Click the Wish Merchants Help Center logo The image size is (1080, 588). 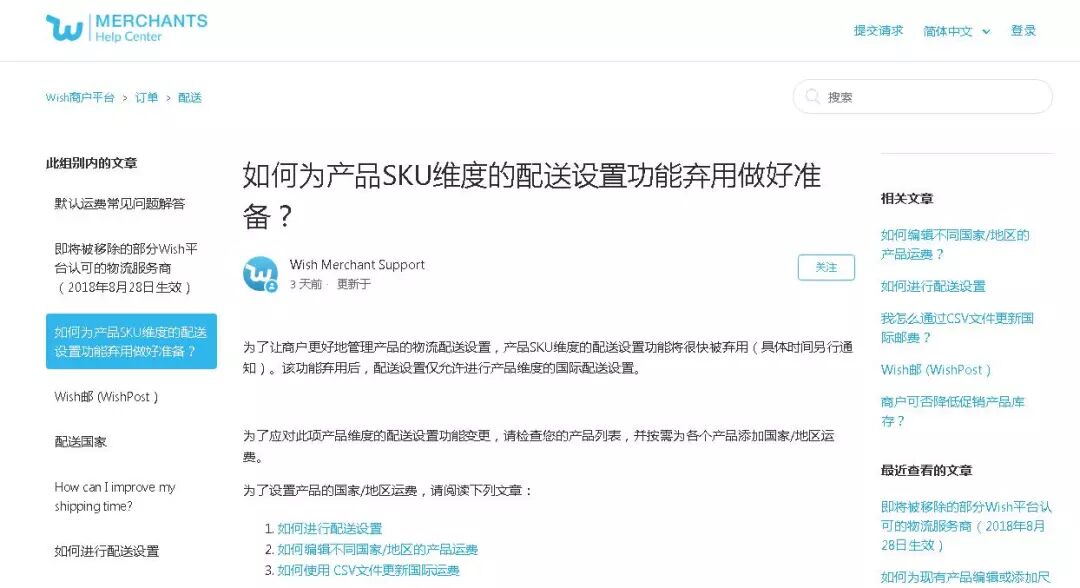click(x=127, y=28)
